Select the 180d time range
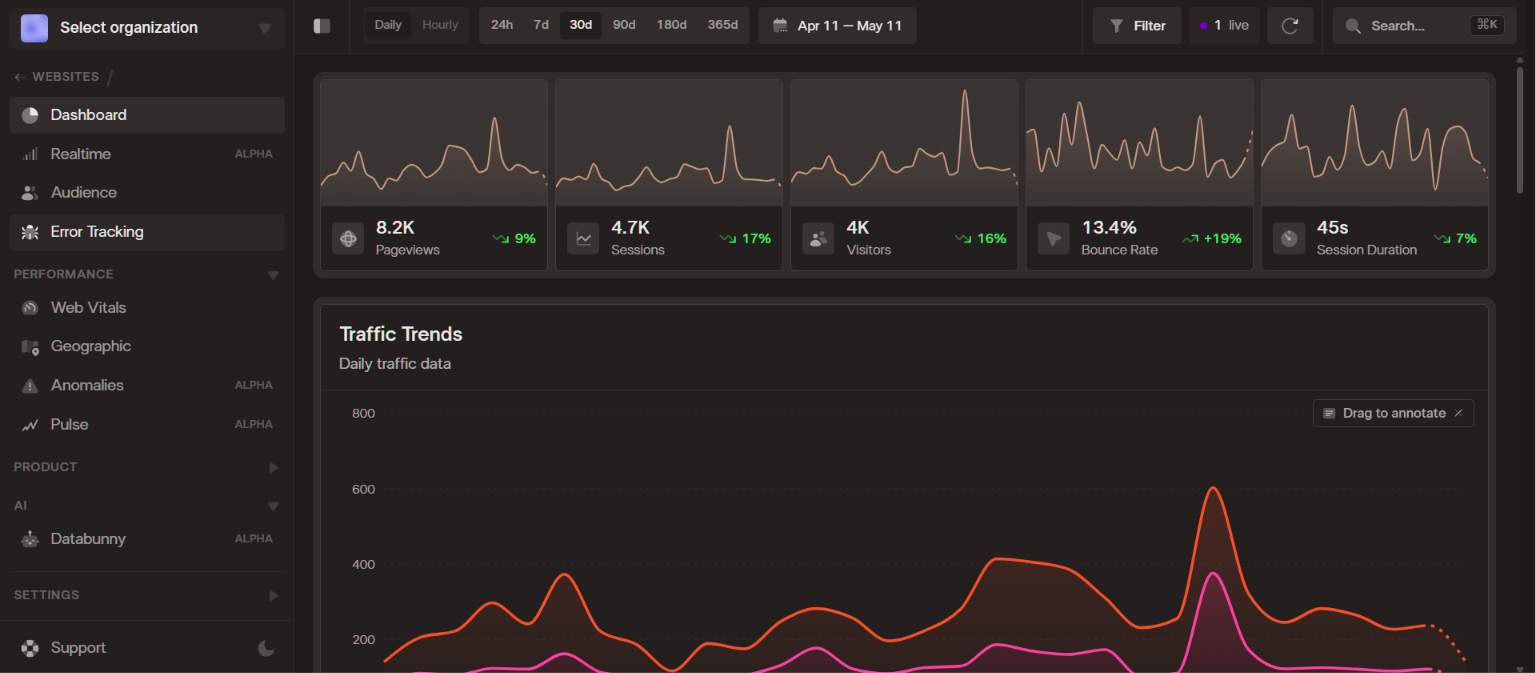 click(x=672, y=25)
